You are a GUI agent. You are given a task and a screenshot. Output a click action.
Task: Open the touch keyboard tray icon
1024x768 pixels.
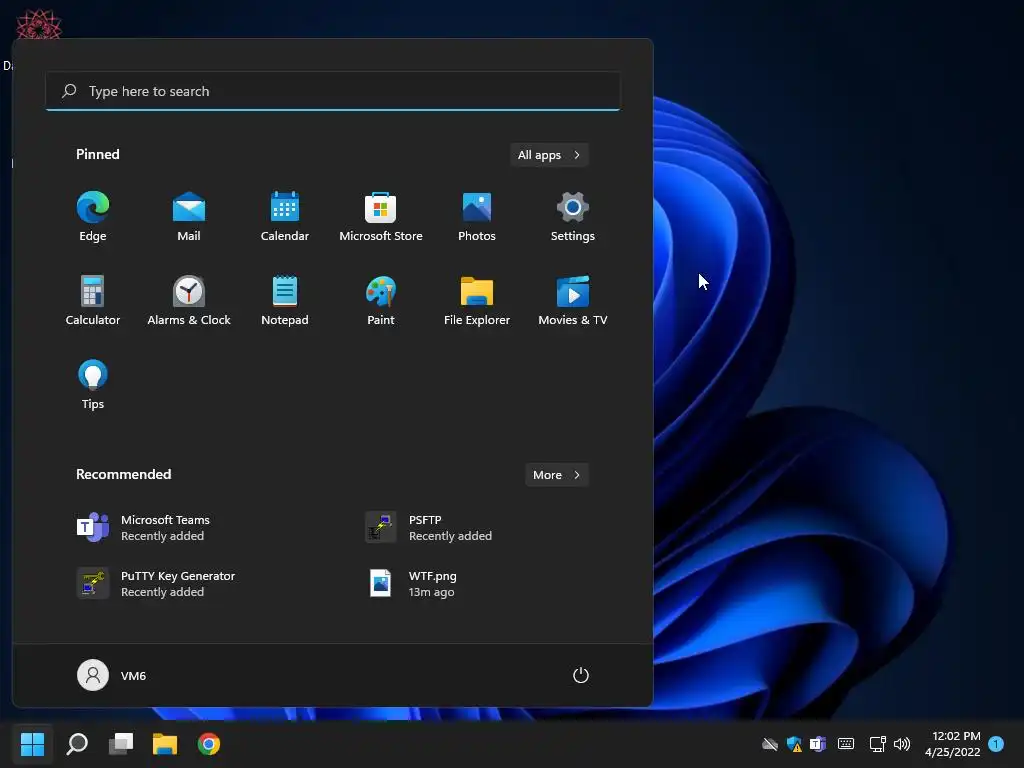pos(846,744)
